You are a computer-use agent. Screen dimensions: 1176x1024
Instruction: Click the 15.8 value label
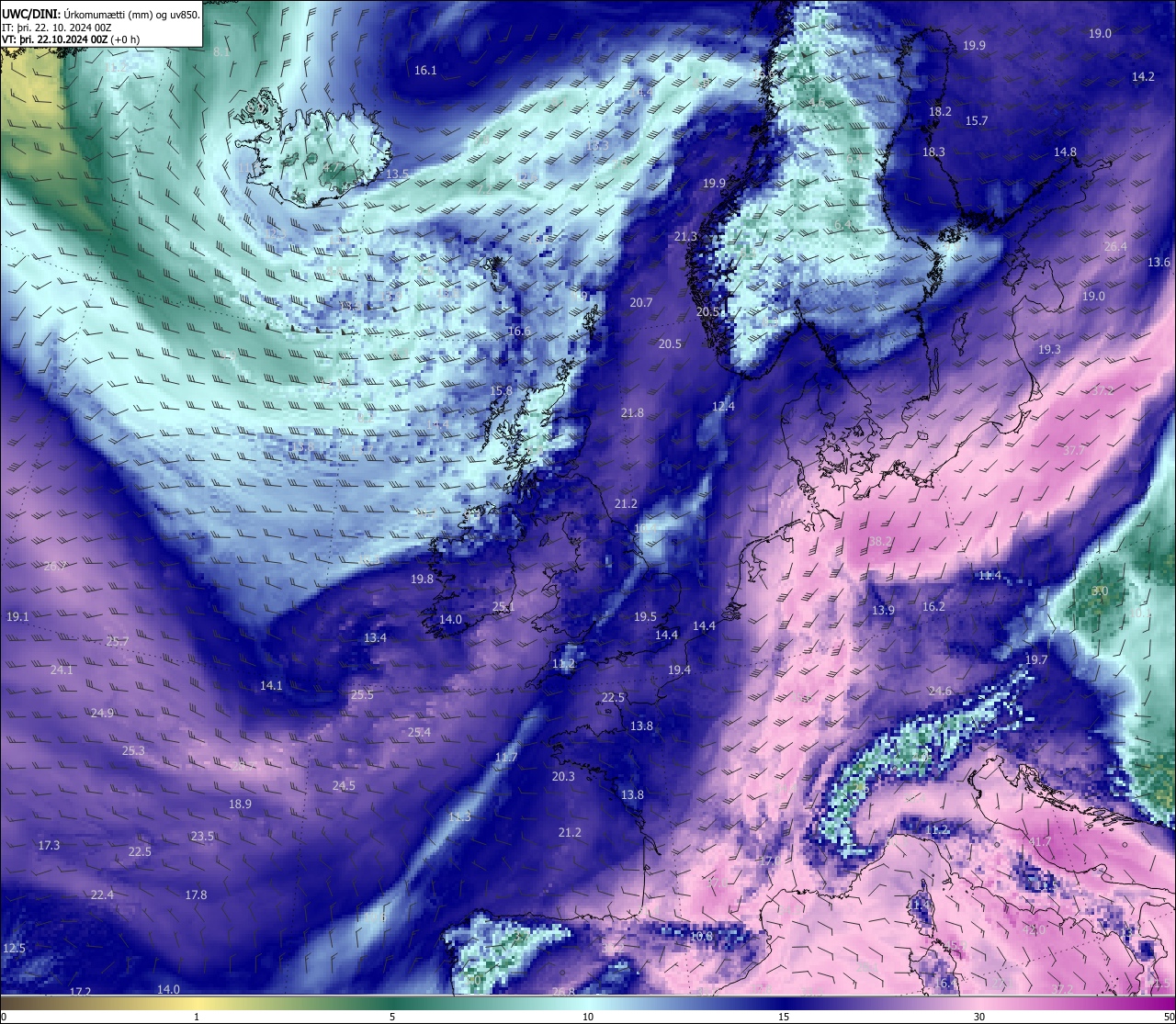pyautogui.click(x=501, y=391)
